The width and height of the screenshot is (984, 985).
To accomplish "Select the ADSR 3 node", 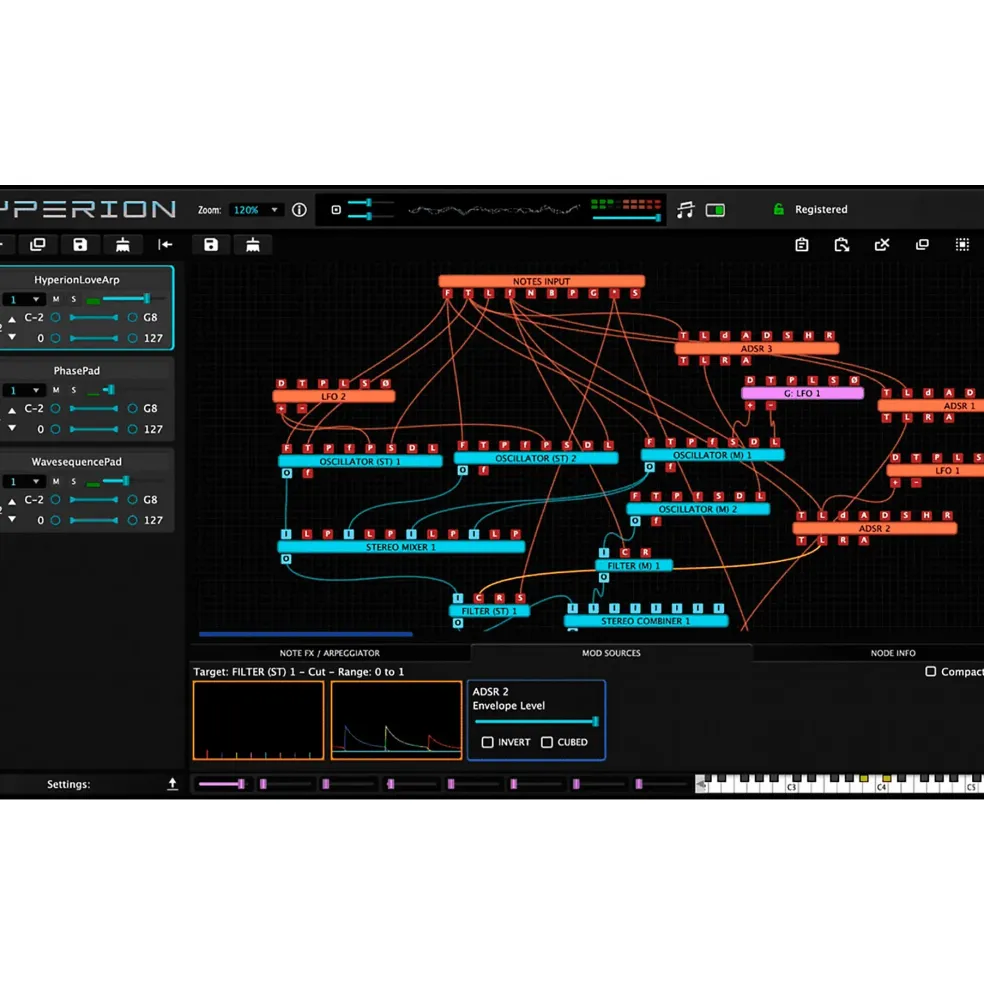I will tap(756, 349).
